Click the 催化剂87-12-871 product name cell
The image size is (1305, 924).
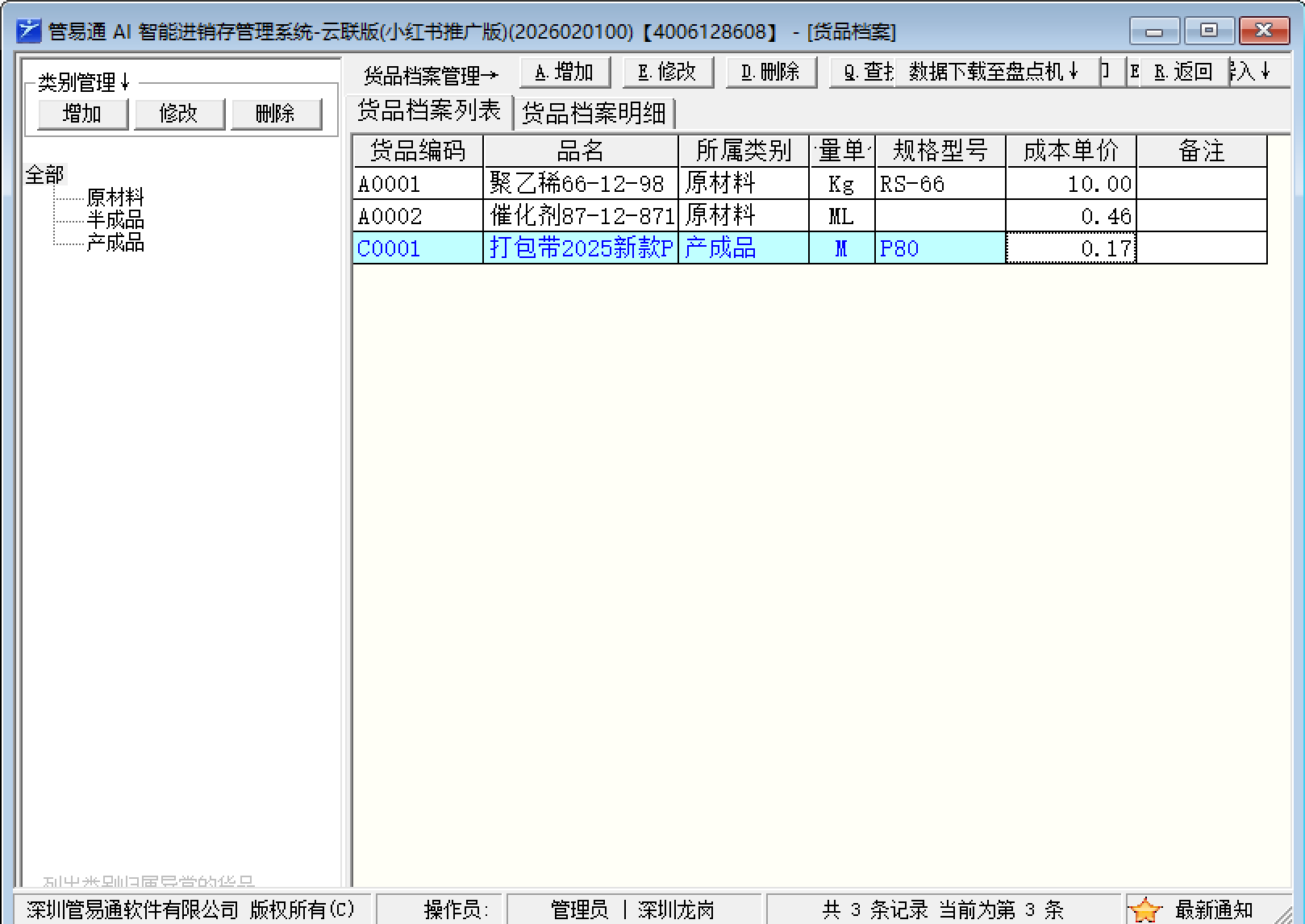click(581, 216)
